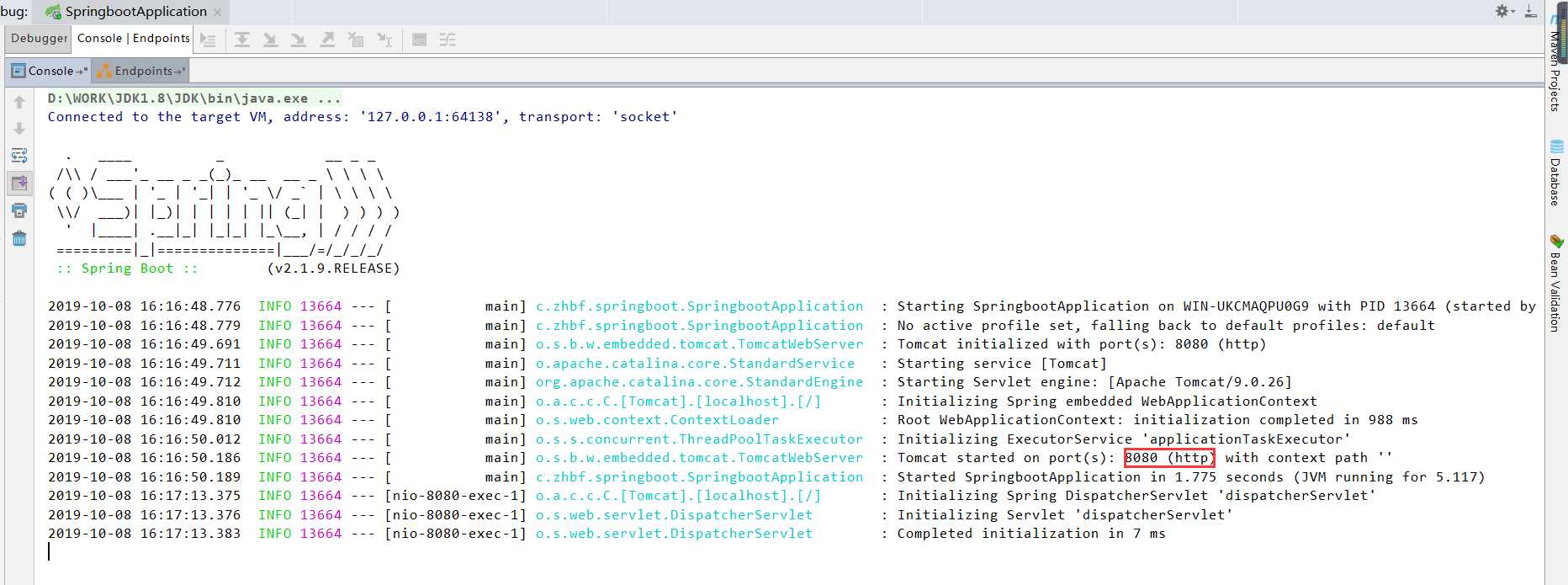The height and width of the screenshot is (585, 1568).
Task: Click 'Initializing Spring DispatcherServlet' log message
Action: (x=1136, y=496)
